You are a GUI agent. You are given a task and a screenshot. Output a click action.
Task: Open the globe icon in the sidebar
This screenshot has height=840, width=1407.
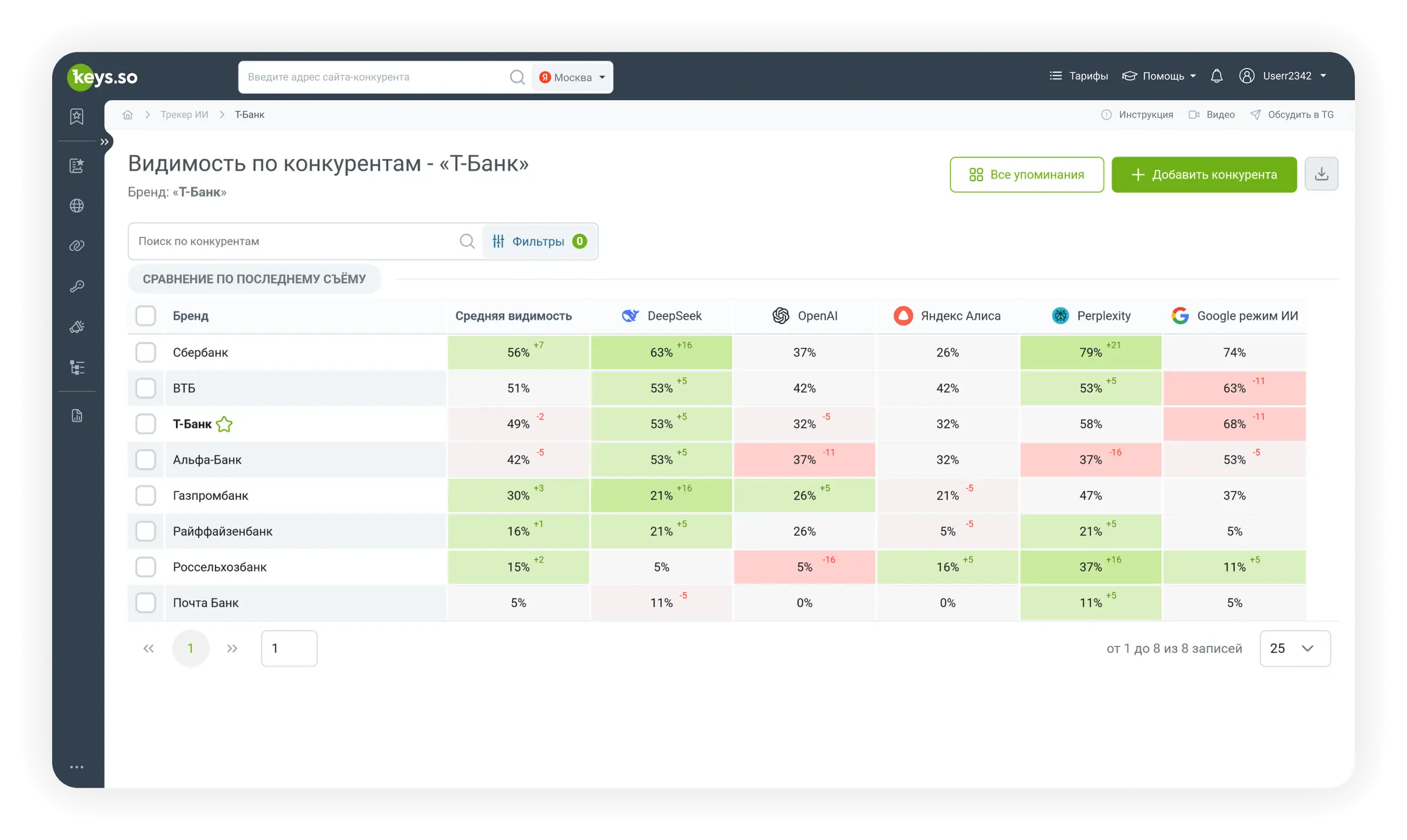pos(77,206)
